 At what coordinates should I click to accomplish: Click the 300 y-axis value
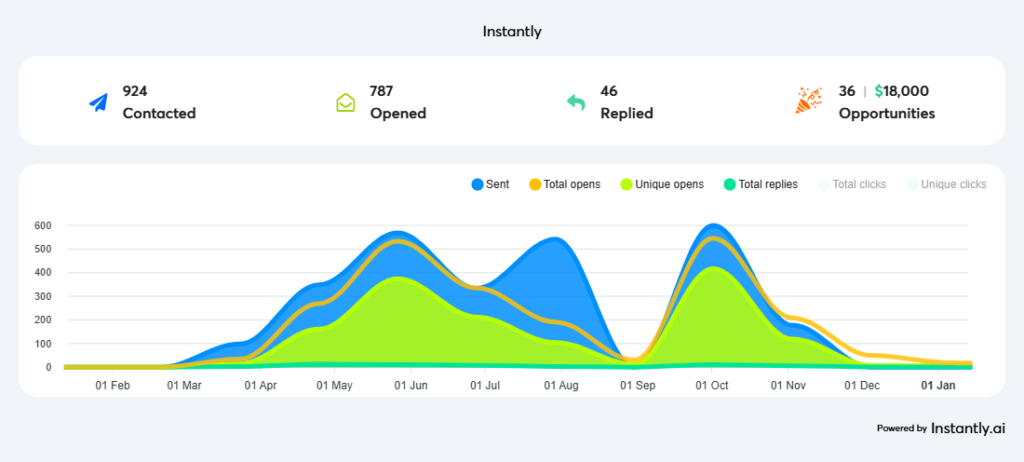(x=43, y=297)
